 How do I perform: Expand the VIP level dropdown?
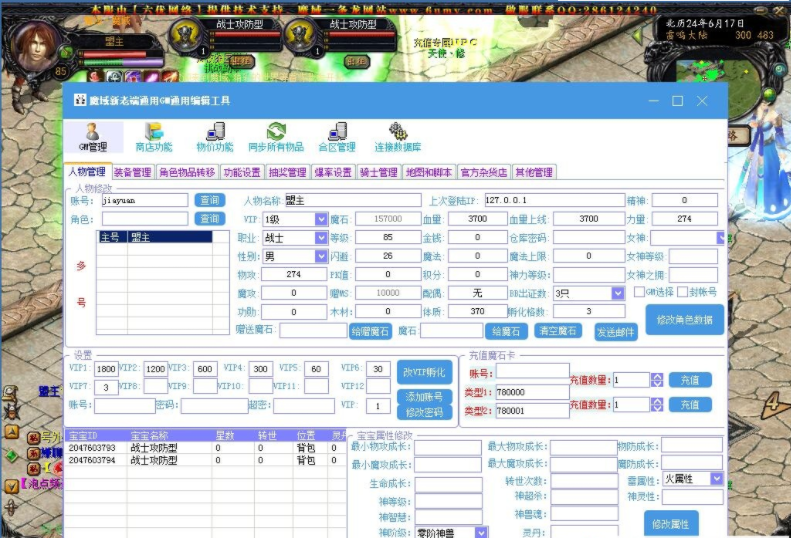point(321,219)
